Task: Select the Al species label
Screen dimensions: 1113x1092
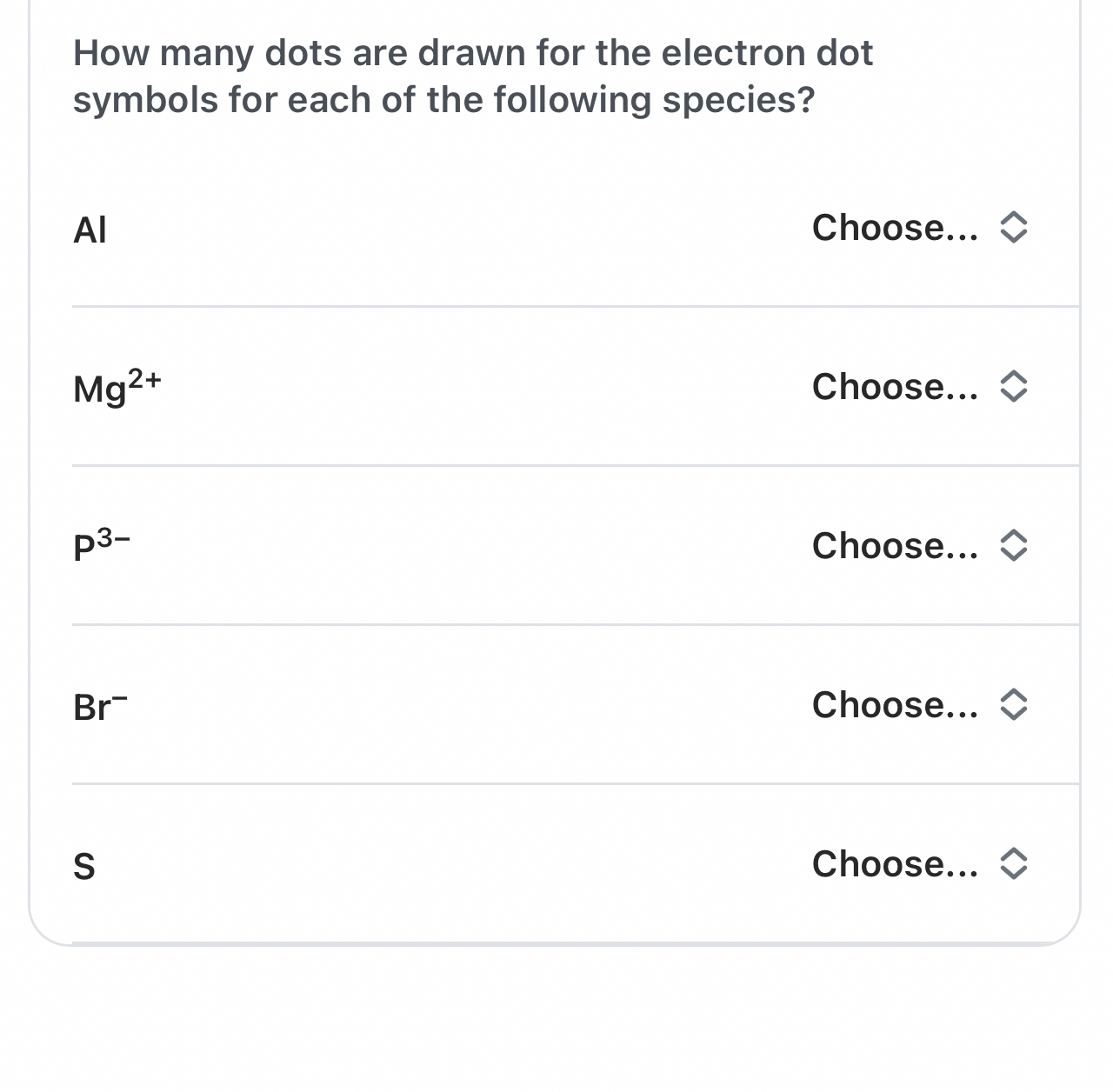Action: 90,230
